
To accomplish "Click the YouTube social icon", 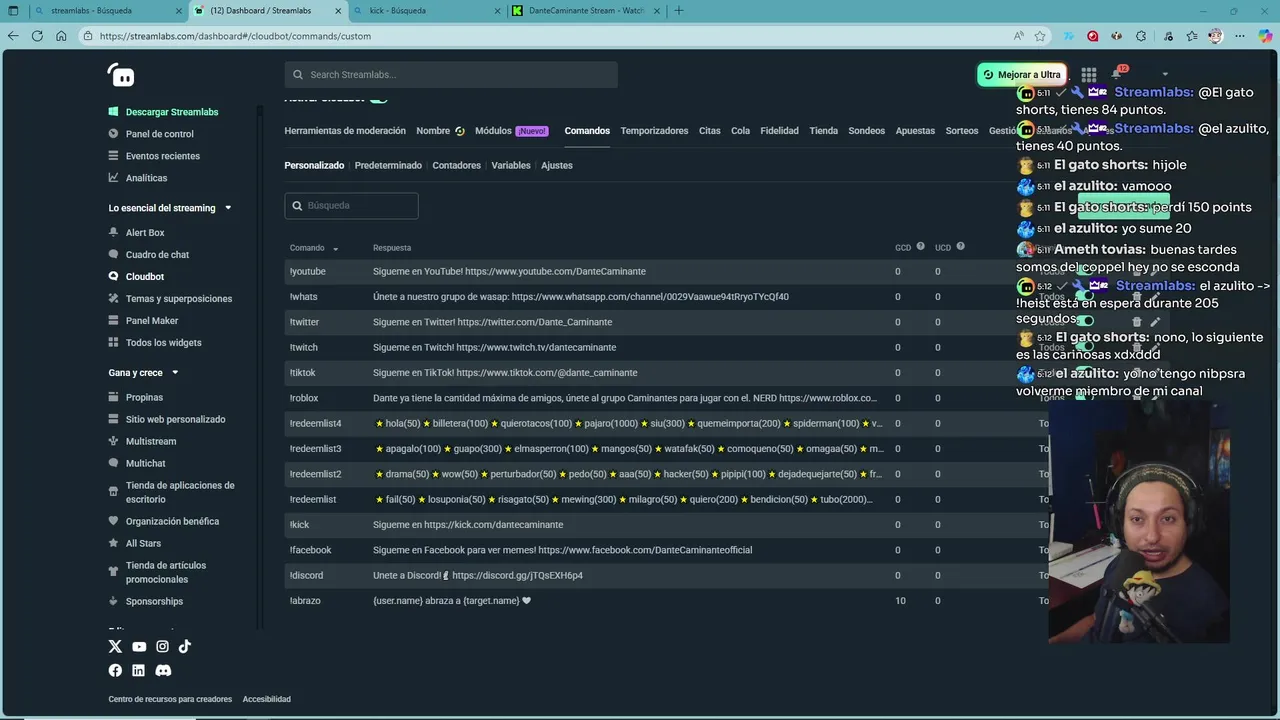I will click(139, 647).
